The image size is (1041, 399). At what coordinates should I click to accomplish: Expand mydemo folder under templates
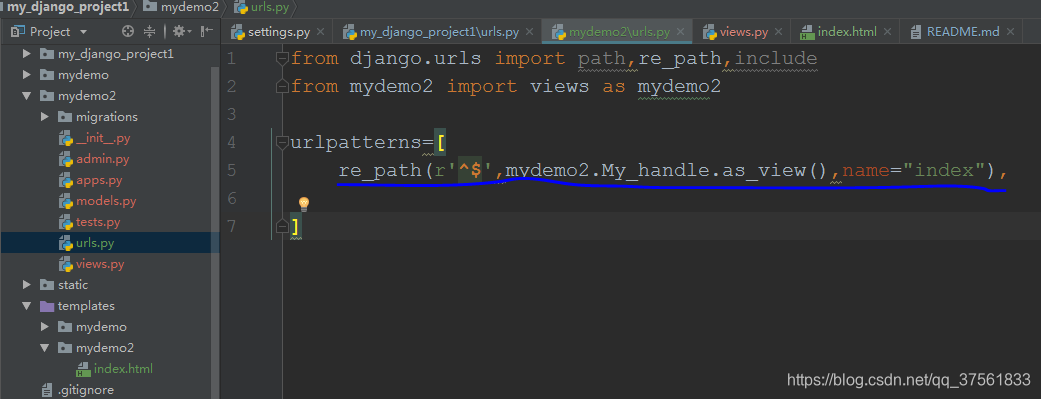click(44, 327)
